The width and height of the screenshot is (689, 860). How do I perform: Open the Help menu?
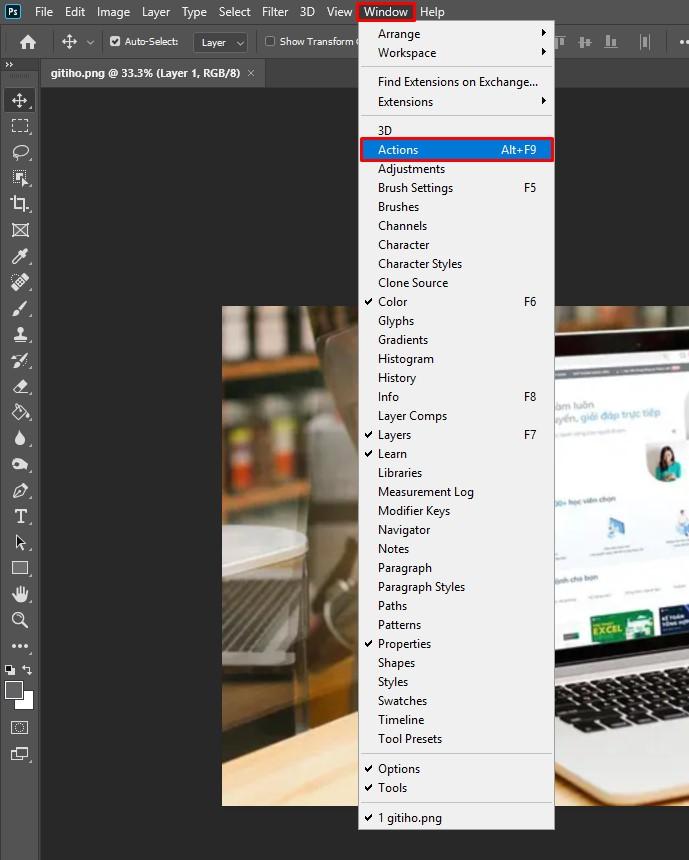pos(432,12)
